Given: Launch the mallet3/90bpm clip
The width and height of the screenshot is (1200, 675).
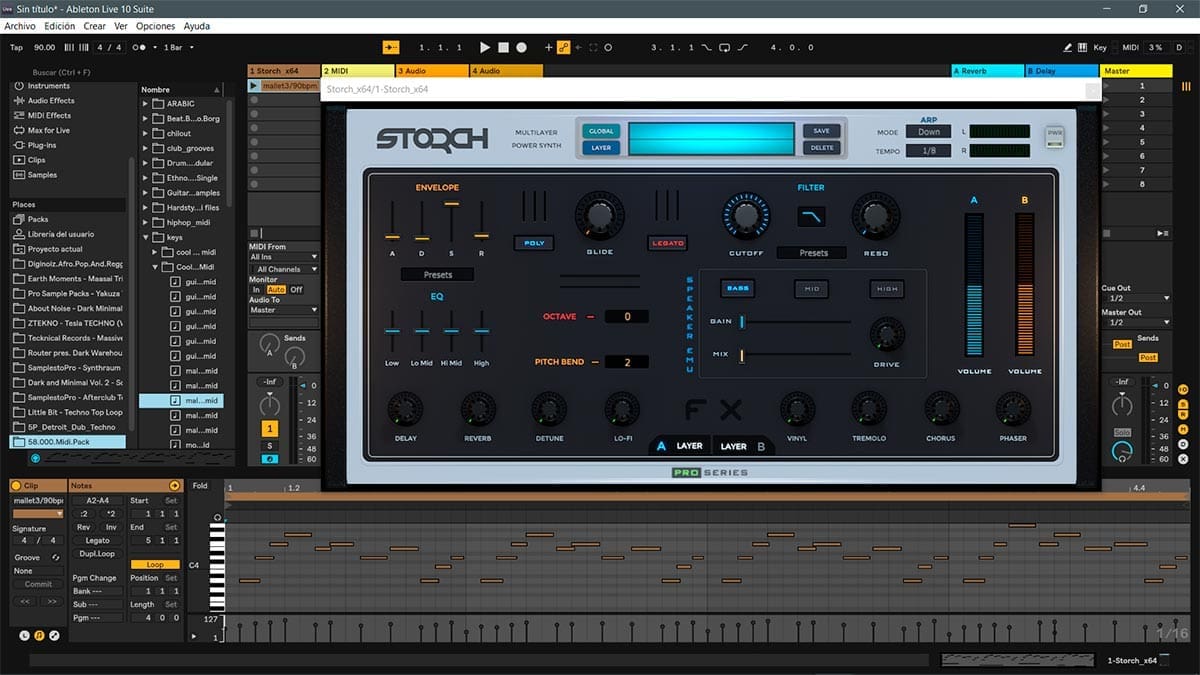Looking at the screenshot, I should [254, 86].
